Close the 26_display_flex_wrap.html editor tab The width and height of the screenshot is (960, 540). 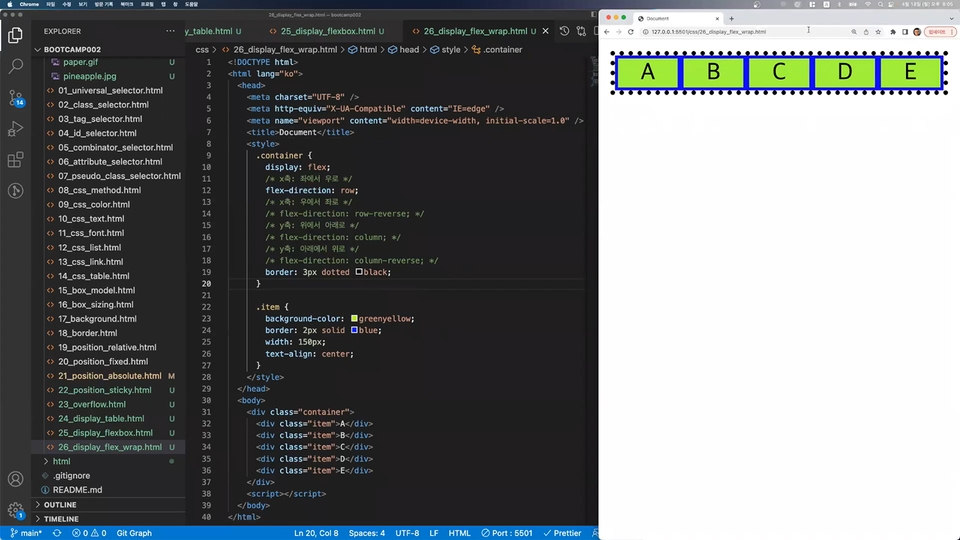[546, 31]
